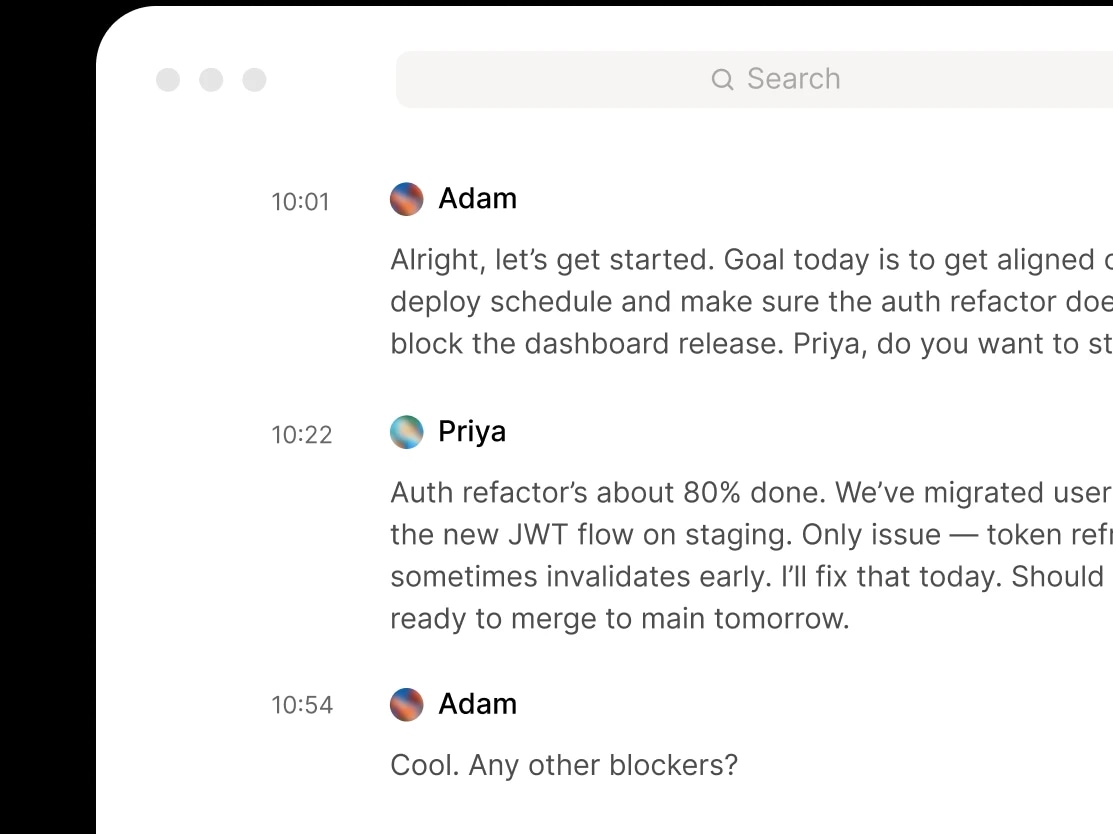Select Adam's message saying 'Cool. Any other blockers?'
Screen dimensions: 1113x834
563,765
